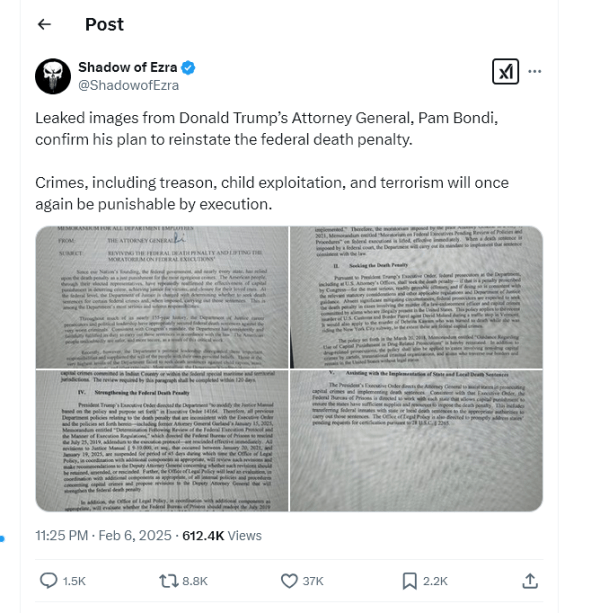Screen dimensions: 600x613
Task: View top-right Seeking the Death Penalty image
Action: (x=416, y=297)
